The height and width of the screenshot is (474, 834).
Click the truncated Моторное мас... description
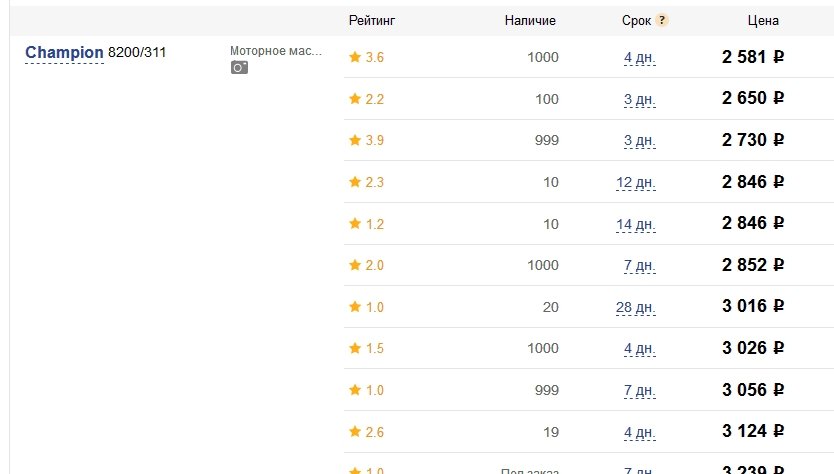[x=276, y=51]
